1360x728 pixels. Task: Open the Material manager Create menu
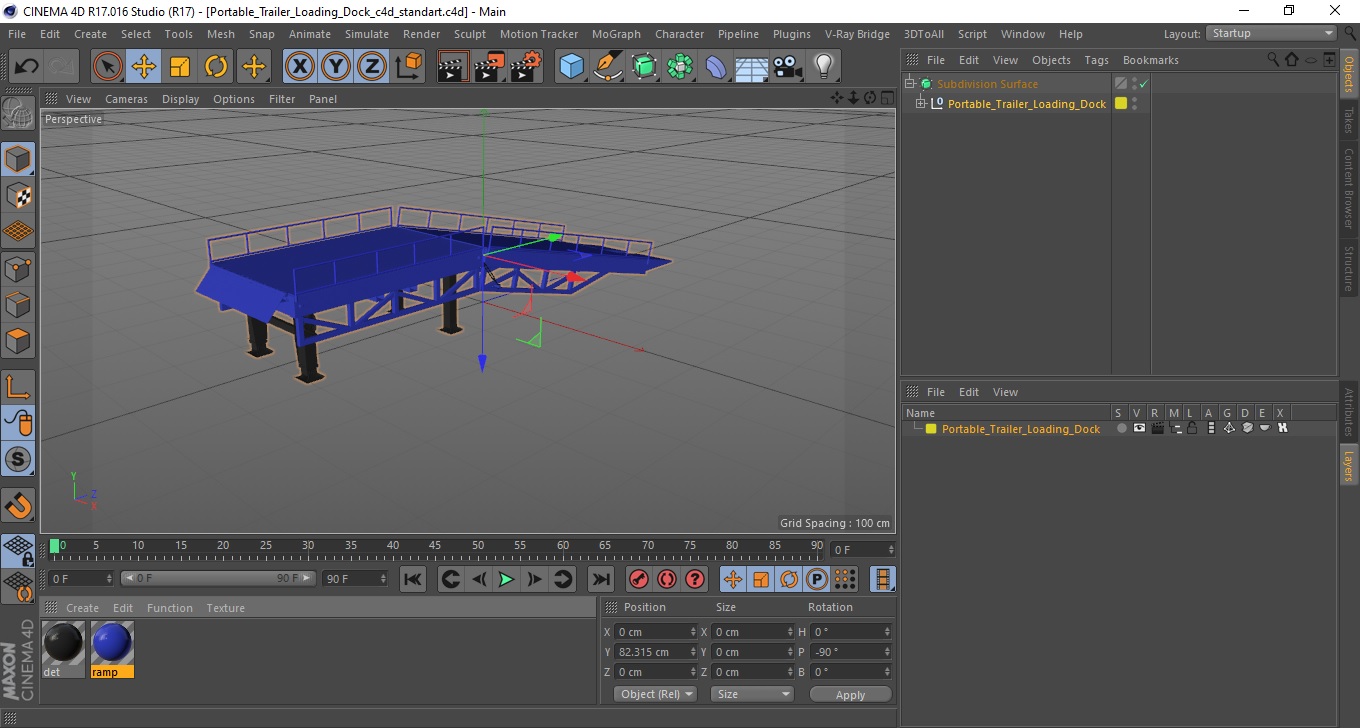(82, 608)
